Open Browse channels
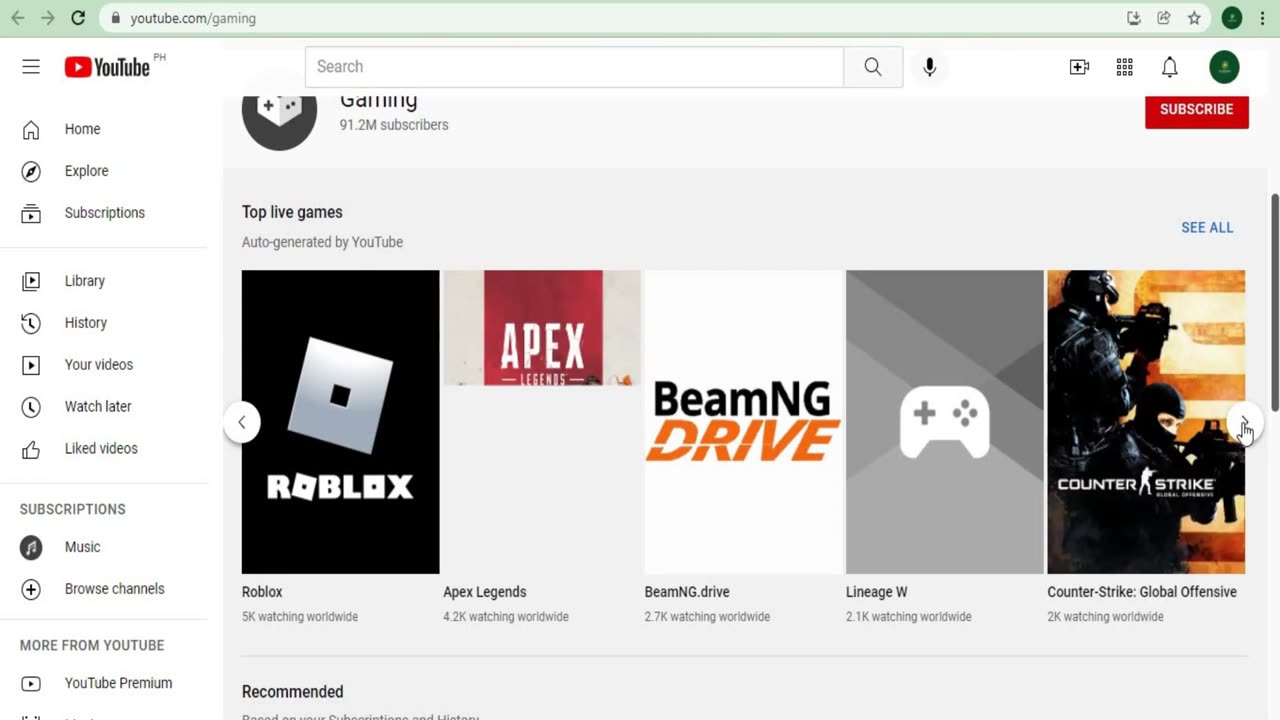This screenshot has width=1280, height=720. pos(104,589)
